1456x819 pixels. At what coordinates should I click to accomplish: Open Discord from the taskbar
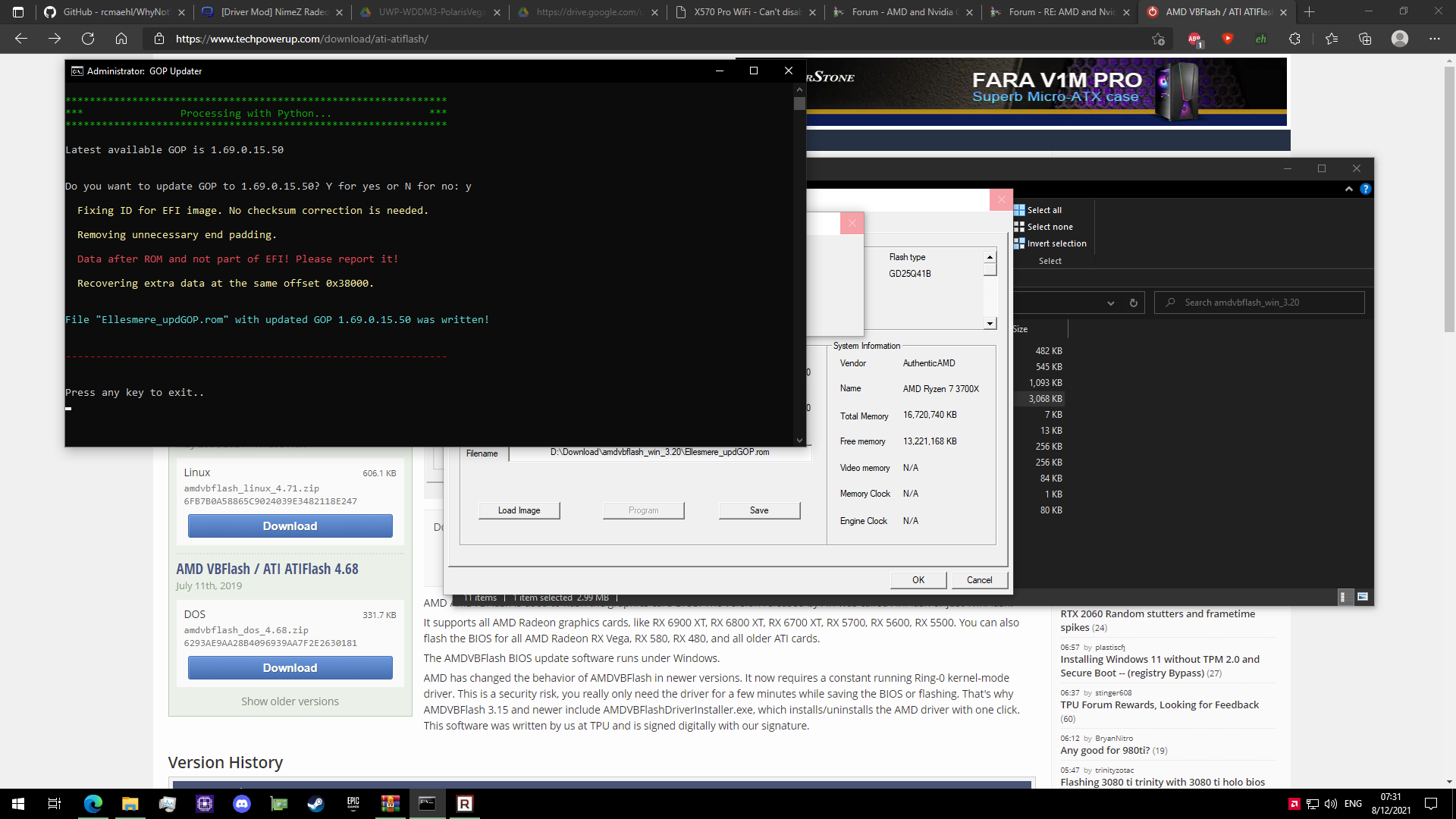(242, 804)
